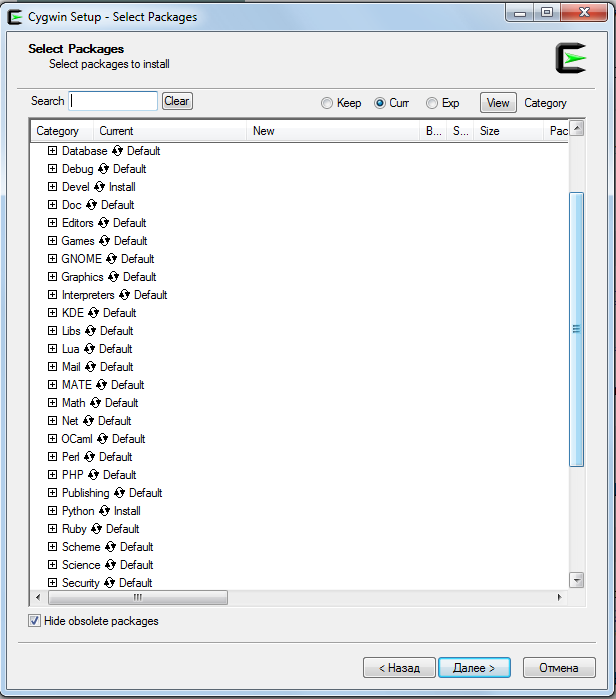Click the Publishing cycle icon
The width and height of the screenshot is (616, 699).
(x=119, y=493)
